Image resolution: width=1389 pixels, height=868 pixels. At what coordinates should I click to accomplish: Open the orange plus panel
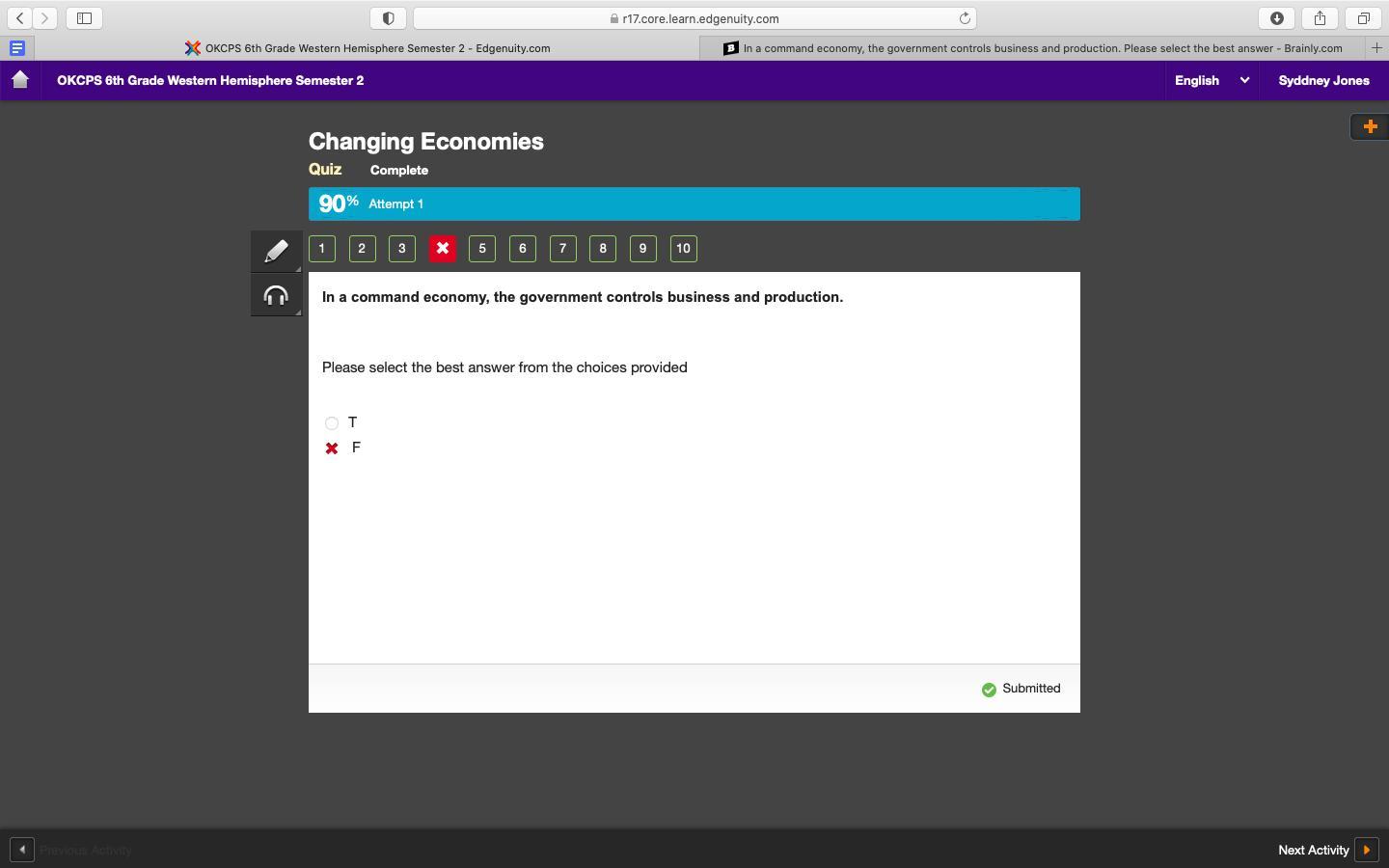(x=1370, y=126)
